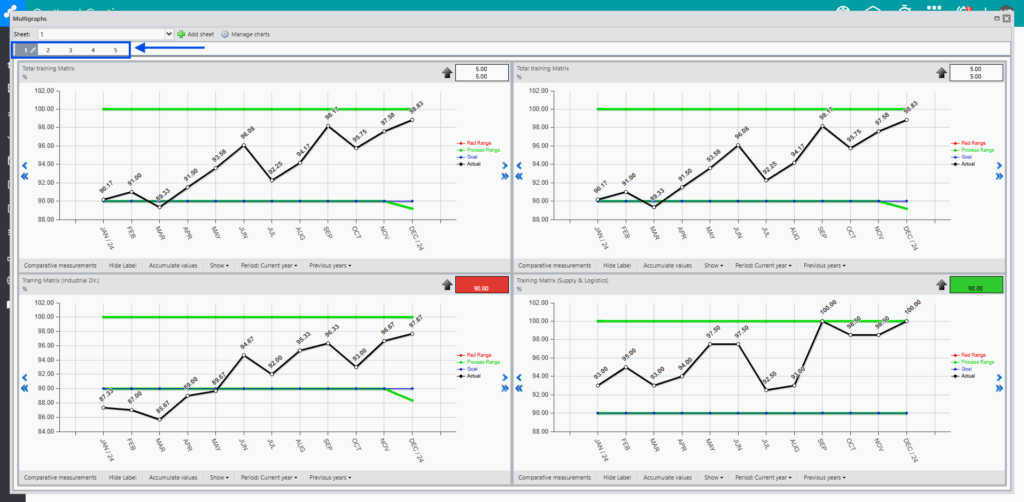Click the green Add sheet plus icon
The image size is (1024, 502).
tap(181, 34)
